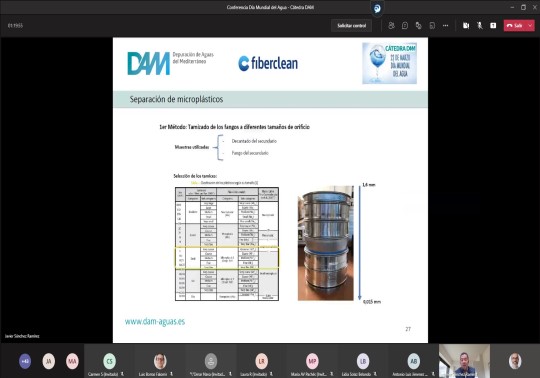Screen dimensions: 540x378
Task: Open the more actions ellipsis menu
Action: point(446,25)
